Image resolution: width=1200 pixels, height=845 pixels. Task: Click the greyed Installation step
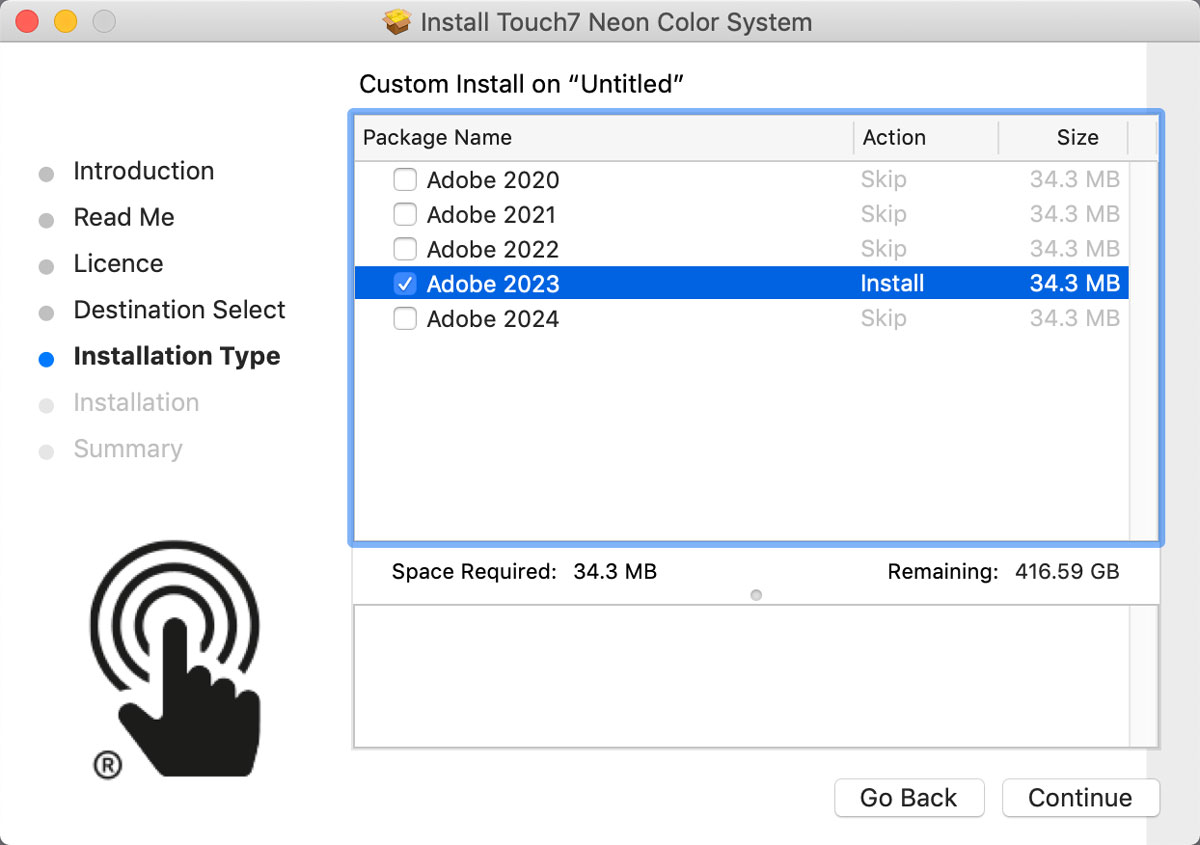(136, 403)
